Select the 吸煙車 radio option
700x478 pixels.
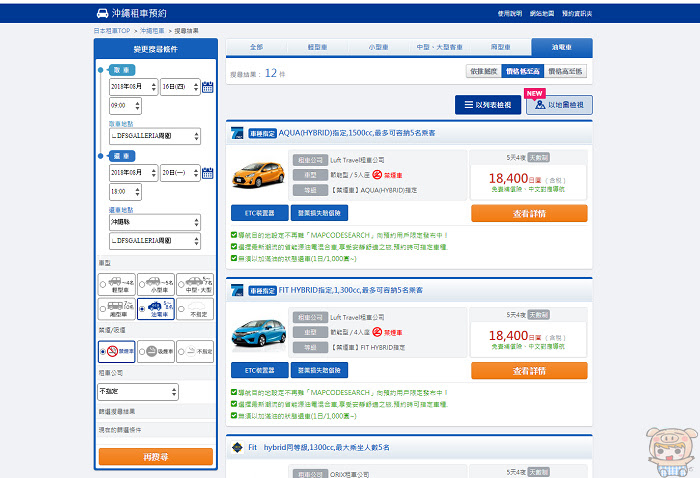pyautogui.click(x=142, y=352)
